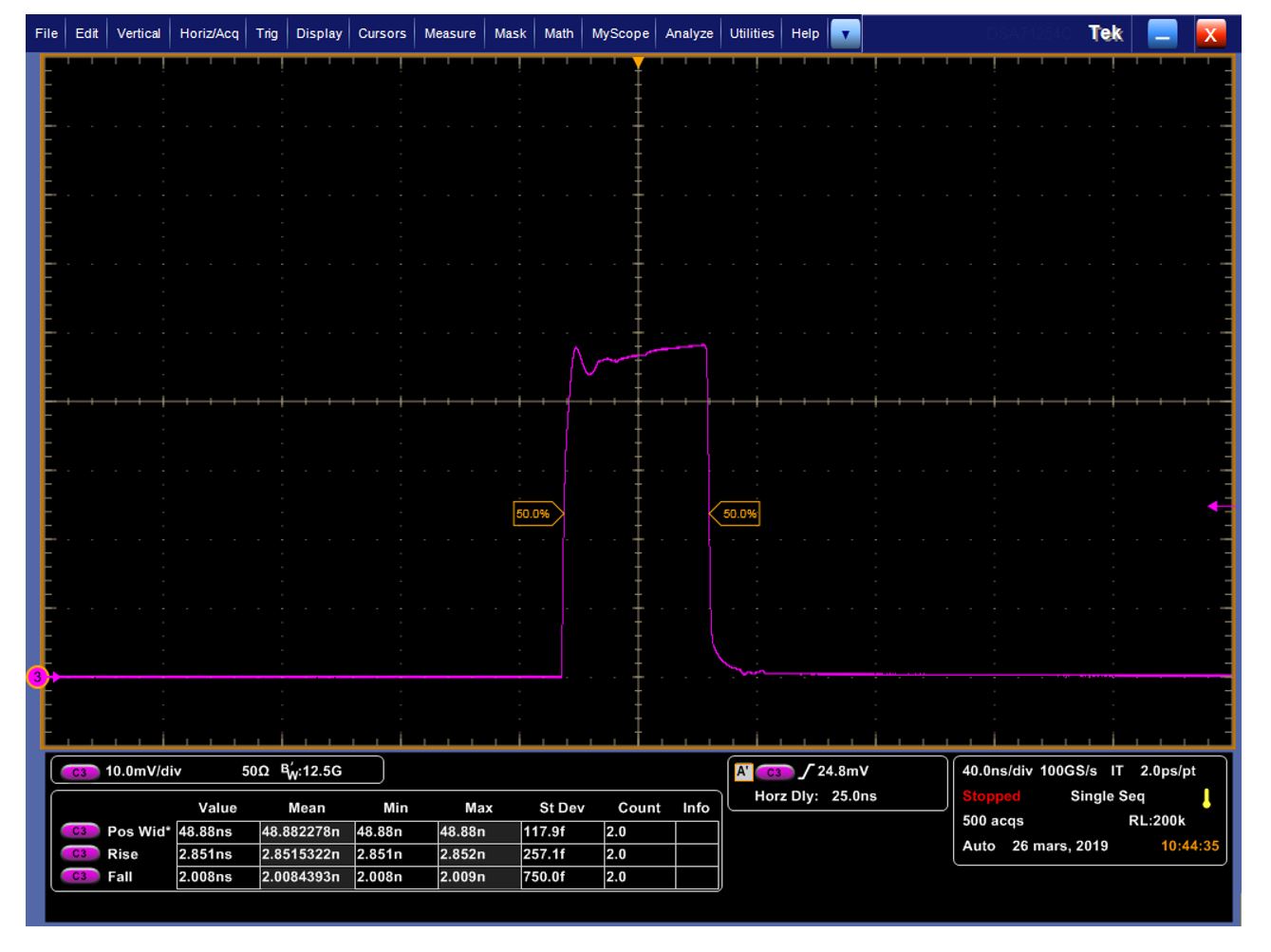The width and height of the screenshot is (1271, 952).
Task: Select the left 50.0% measurement marker
Action: [536, 513]
